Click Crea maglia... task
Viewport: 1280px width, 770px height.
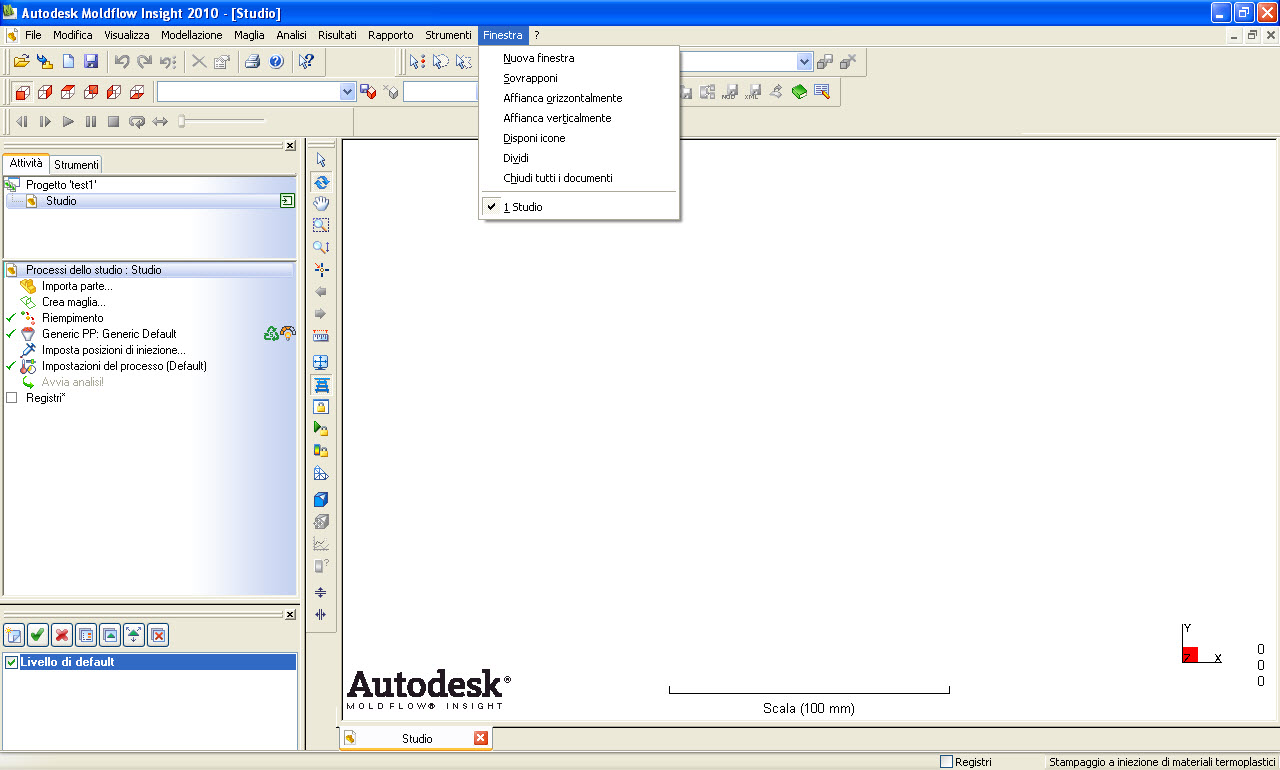[73, 302]
